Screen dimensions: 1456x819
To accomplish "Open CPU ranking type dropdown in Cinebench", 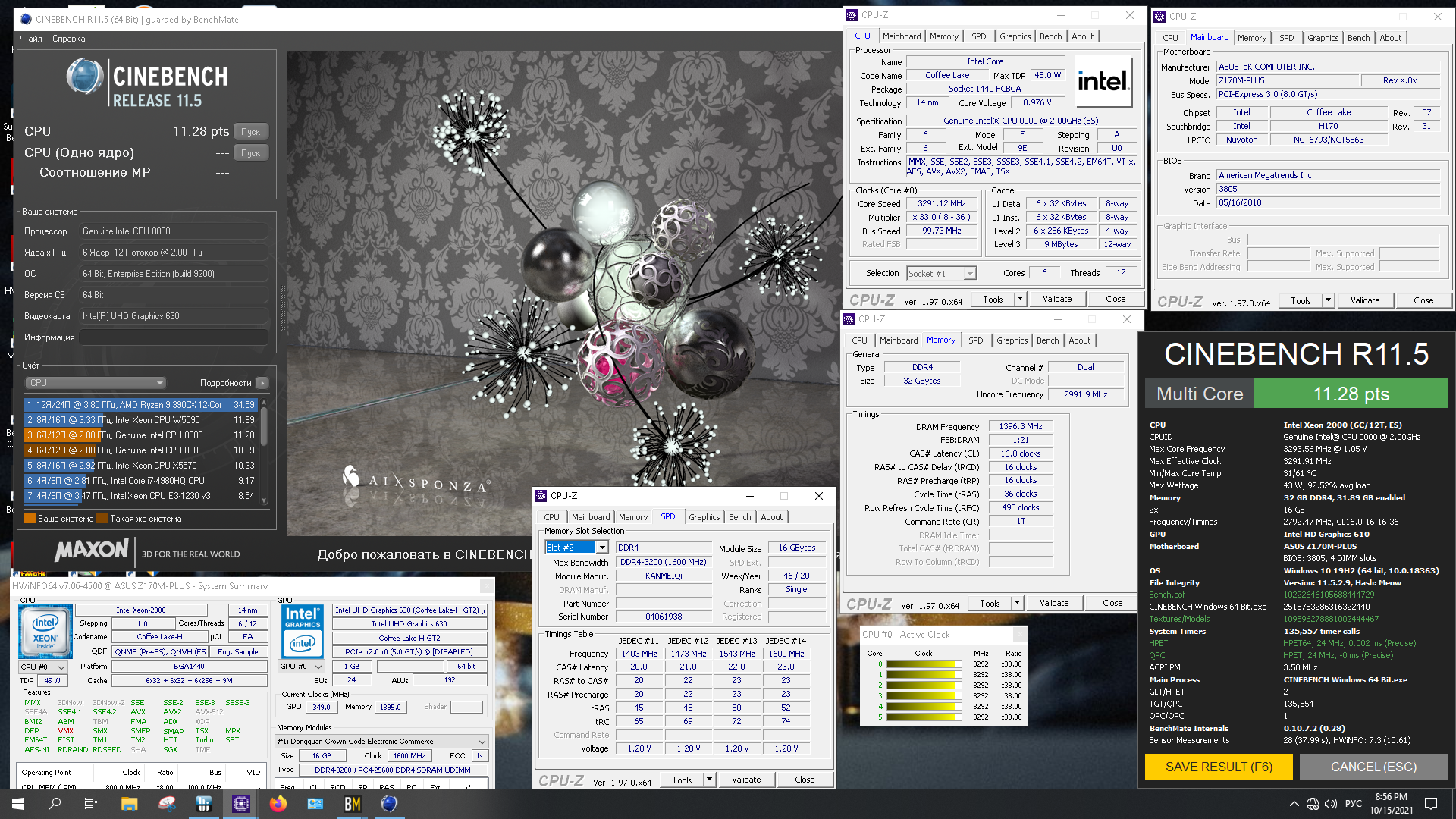I will tap(96, 383).
